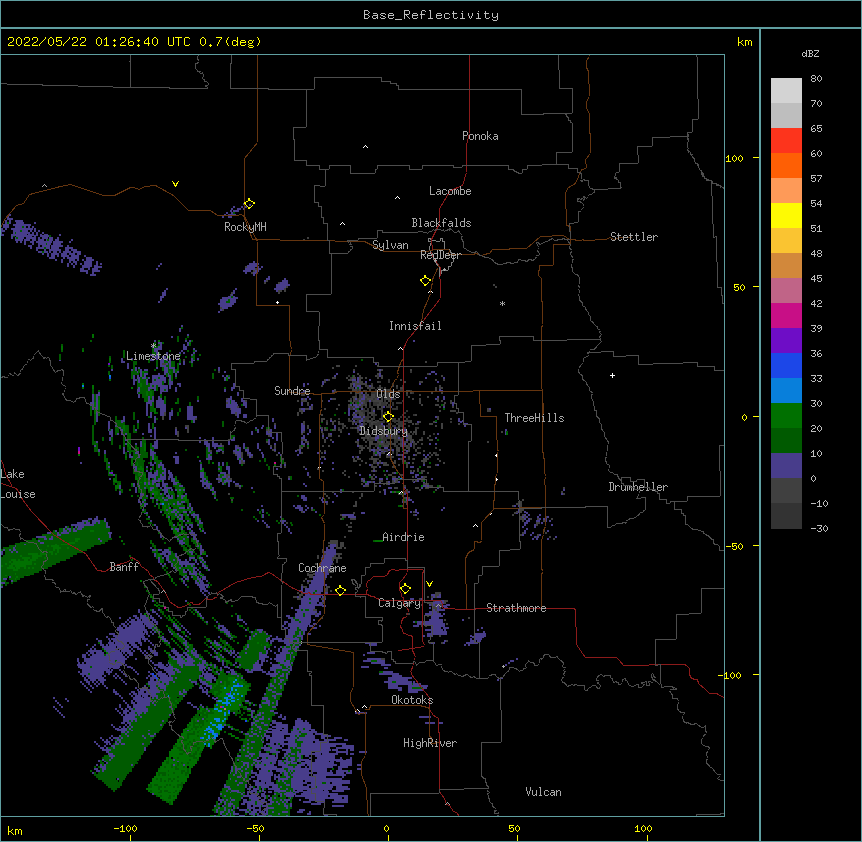The height and width of the screenshot is (842, 862).
Task: Click the Lake Louise map label
Action: click(x=18, y=484)
